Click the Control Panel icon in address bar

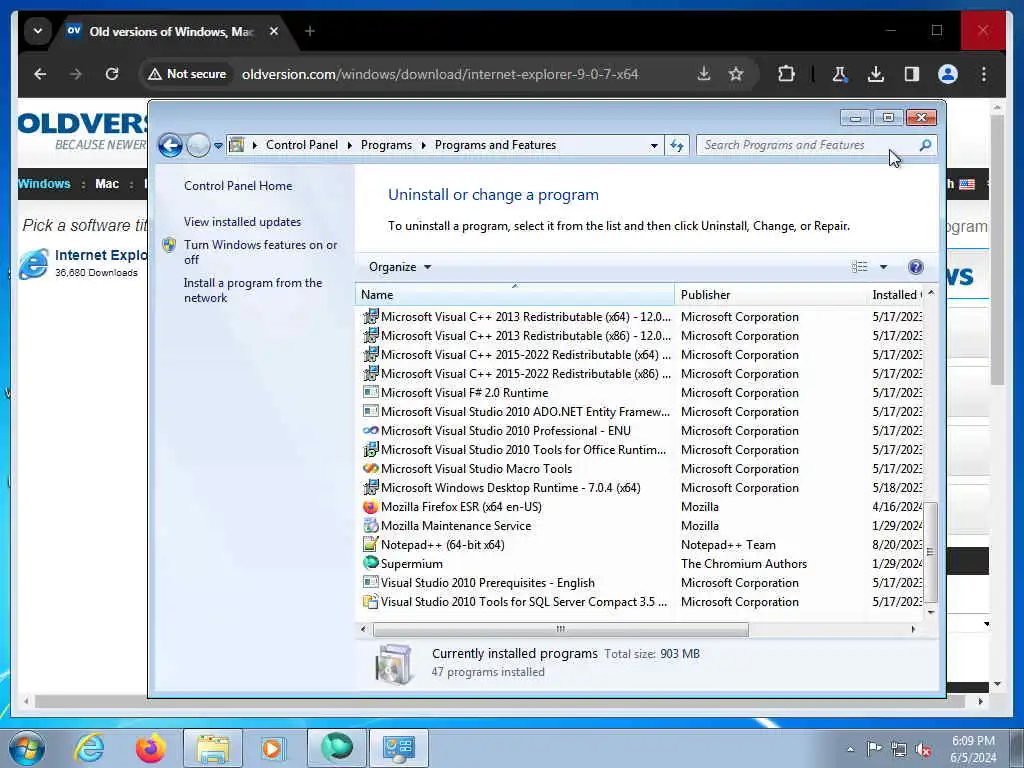tap(237, 145)
